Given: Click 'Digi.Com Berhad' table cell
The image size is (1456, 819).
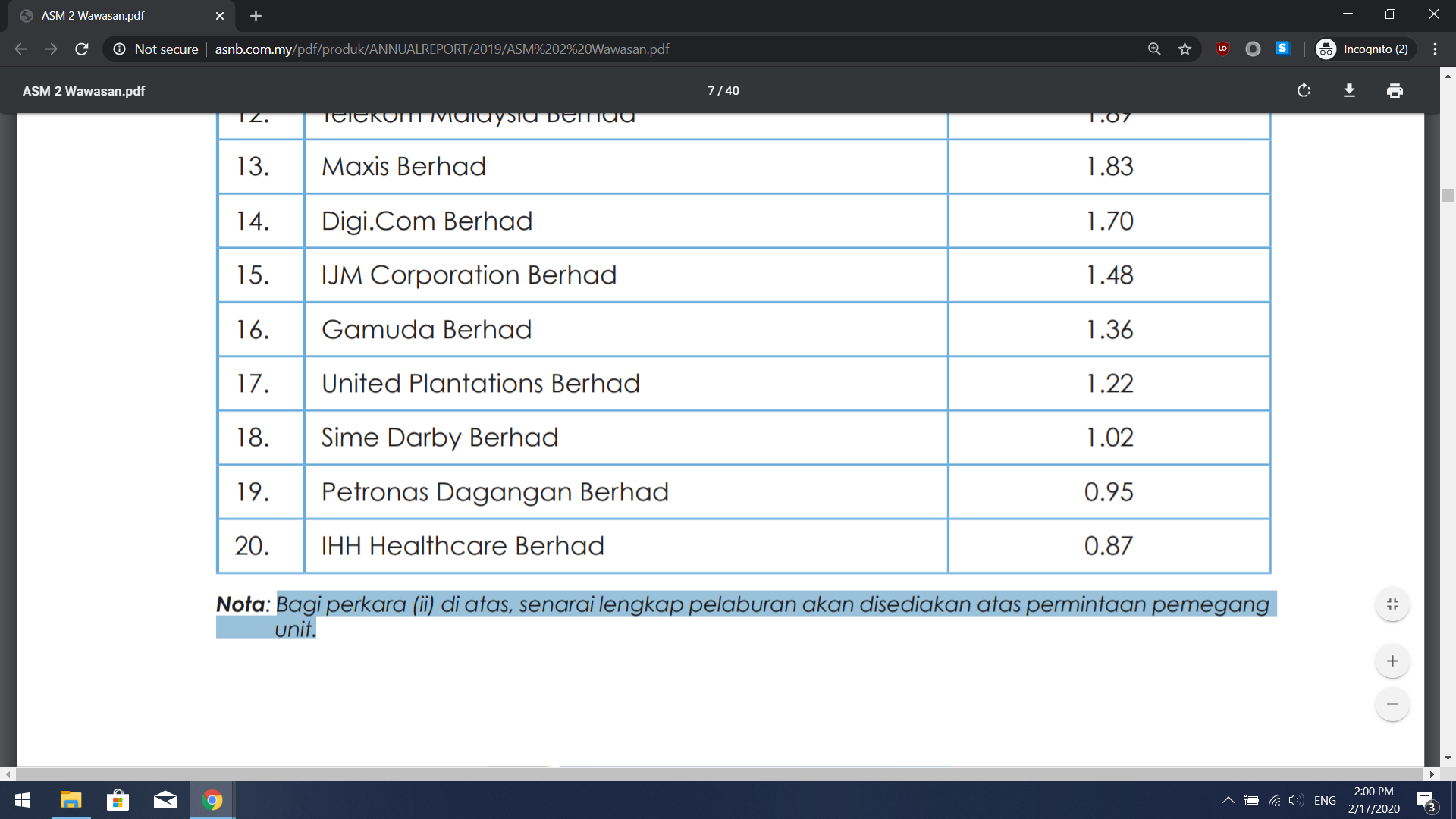Looking at the screenshot, I should click(626, 221).
